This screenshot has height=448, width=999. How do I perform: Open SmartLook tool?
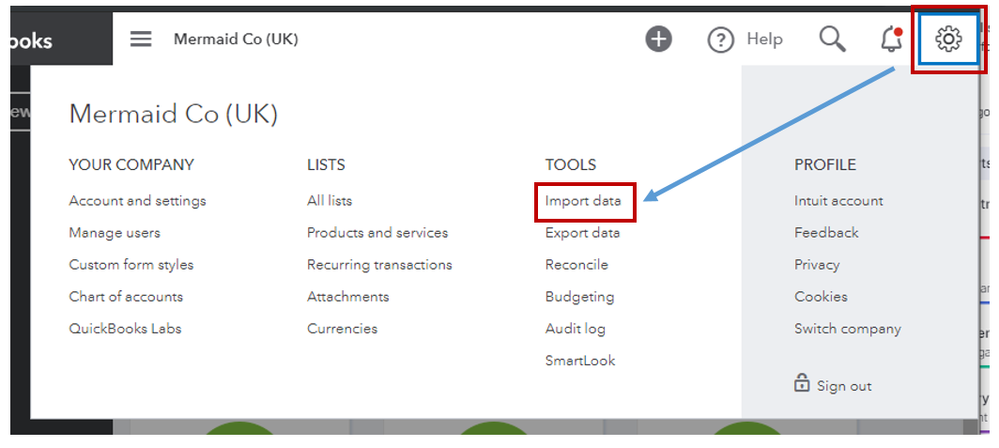click(580, 360)
